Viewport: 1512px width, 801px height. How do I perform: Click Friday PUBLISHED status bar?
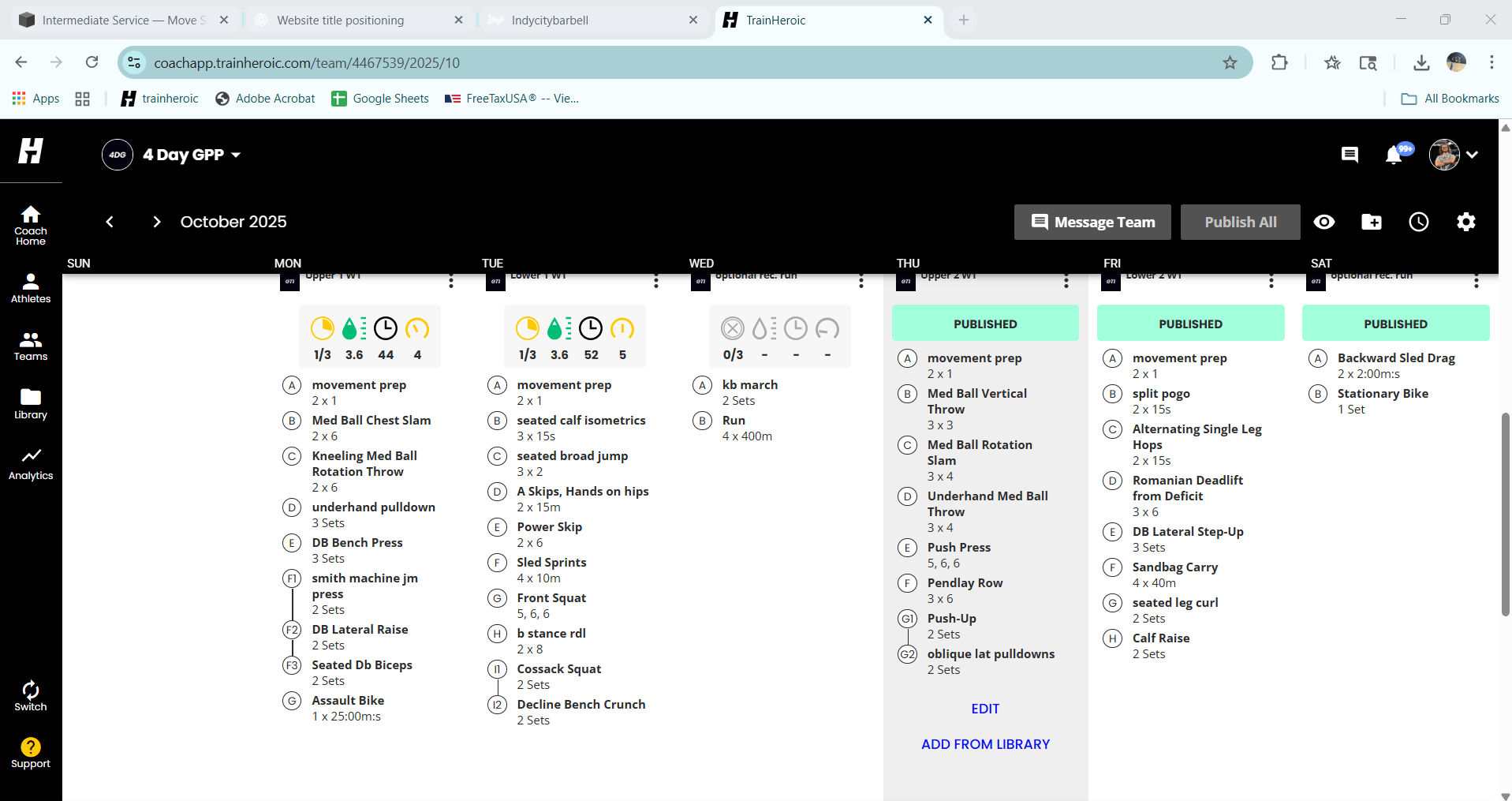[x=1190, y=324]
